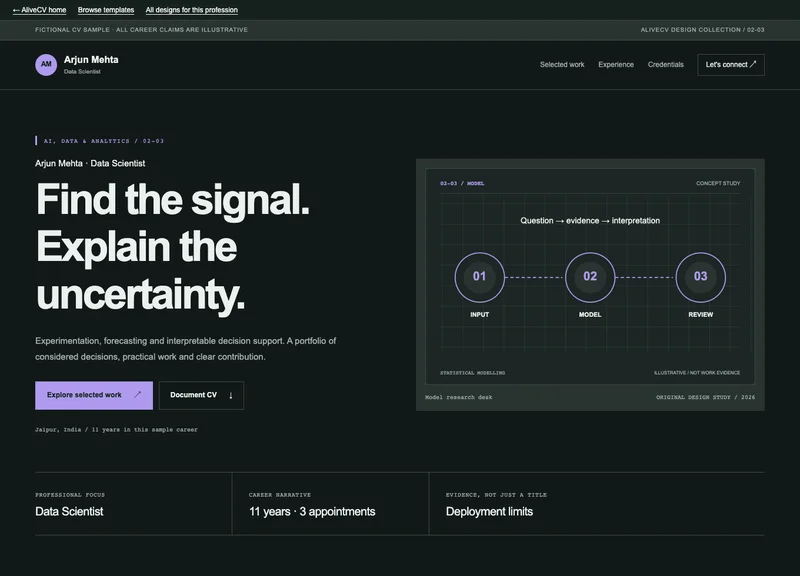This screenshot has width=800, height=576.
Task: Click the Document CV button
Action: 201,395
